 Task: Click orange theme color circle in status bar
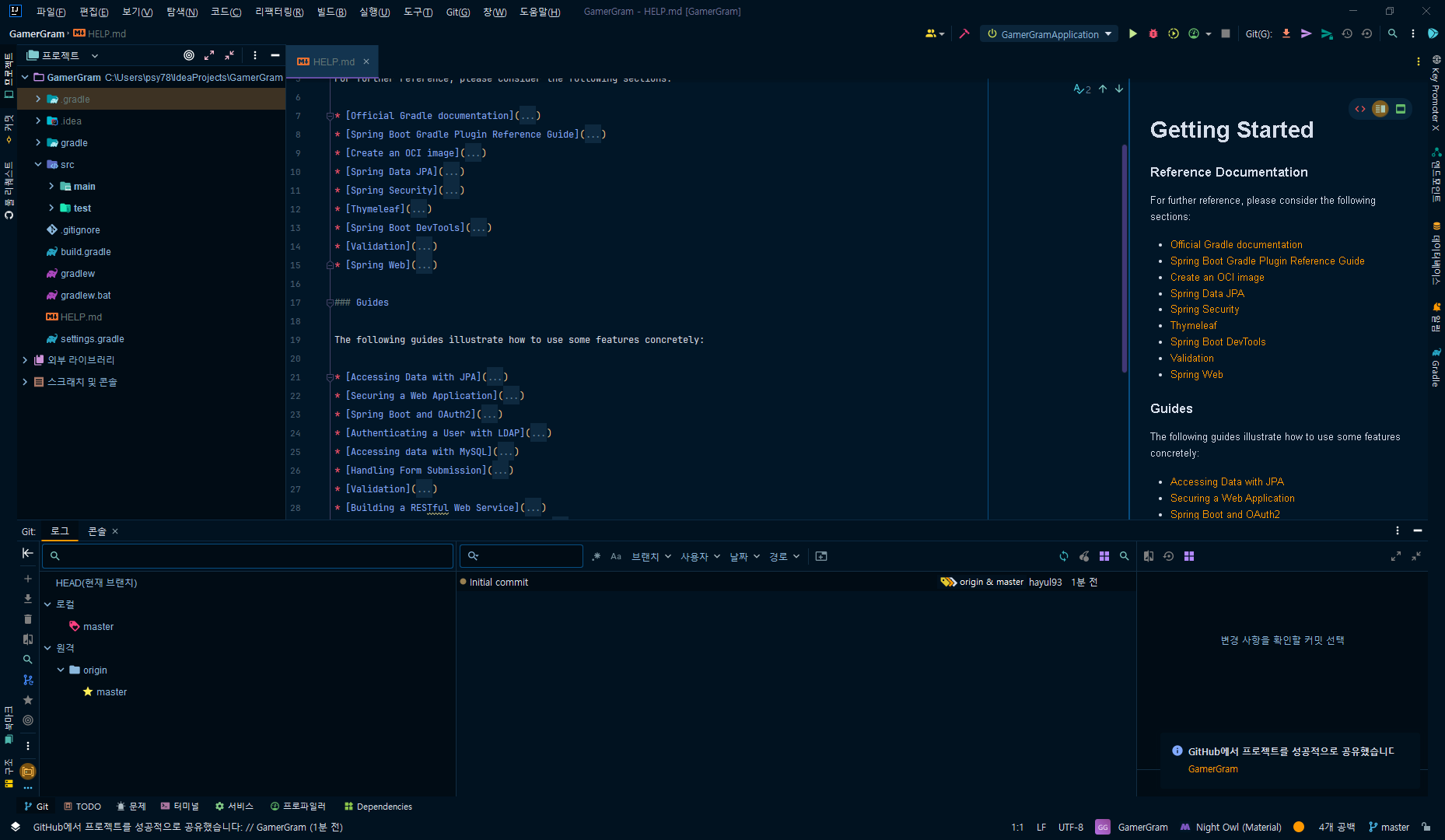1299,827
